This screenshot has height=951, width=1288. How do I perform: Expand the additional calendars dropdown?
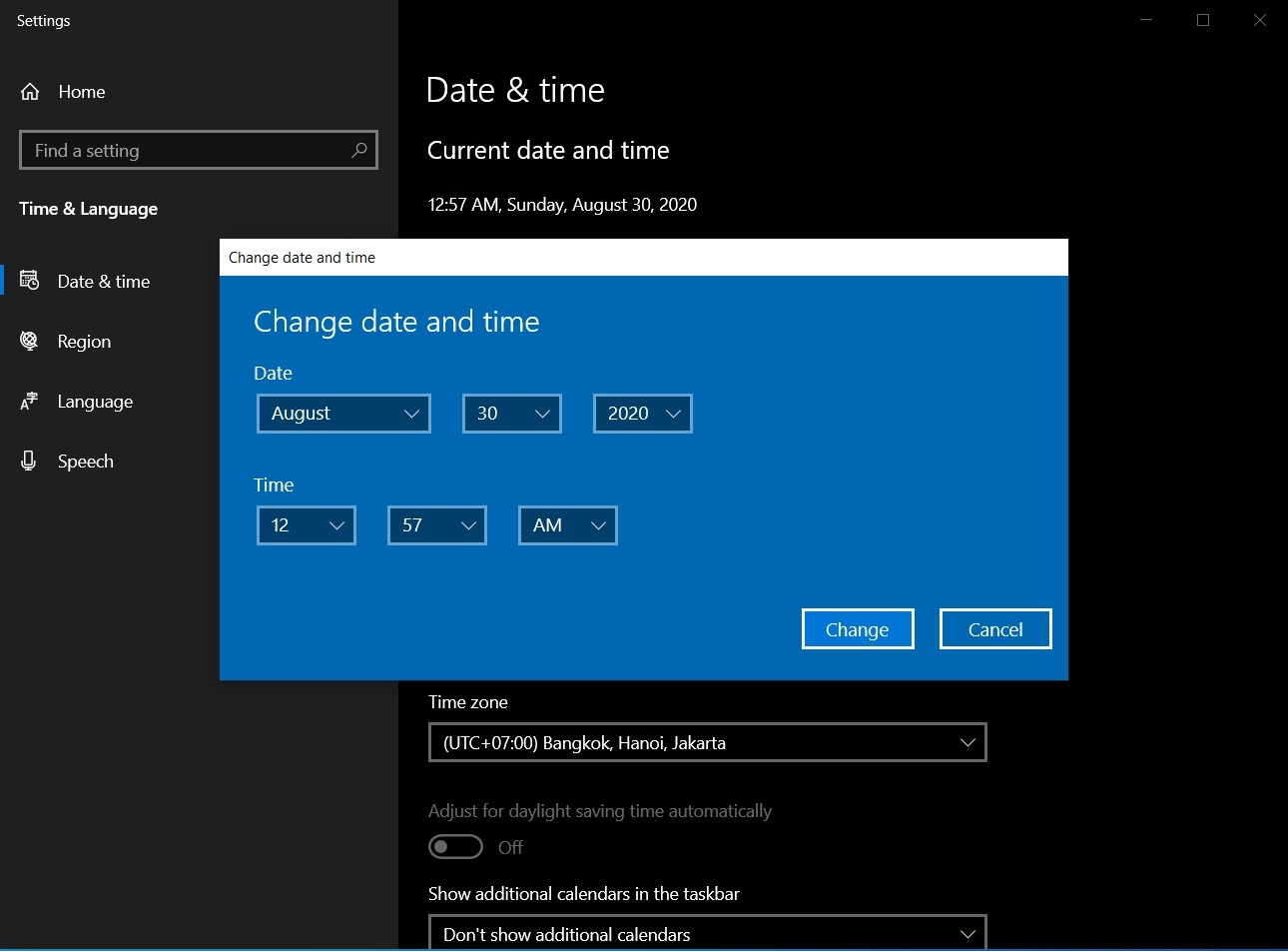point(708,933)
